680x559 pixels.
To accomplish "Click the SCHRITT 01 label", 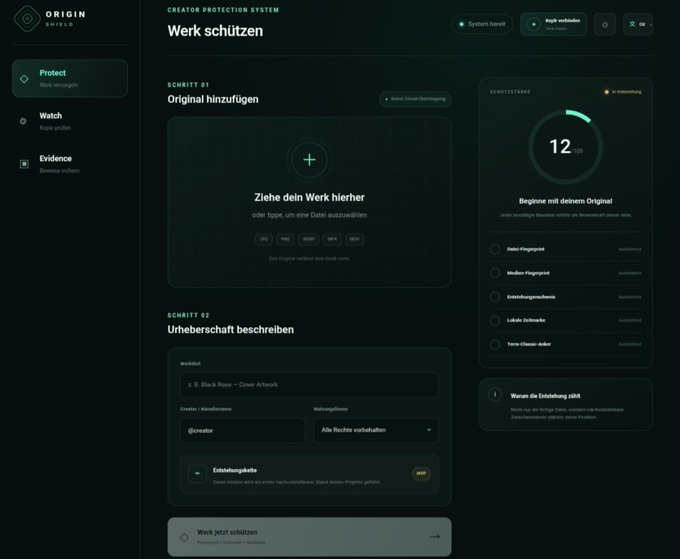I will [x=188, y=85].
